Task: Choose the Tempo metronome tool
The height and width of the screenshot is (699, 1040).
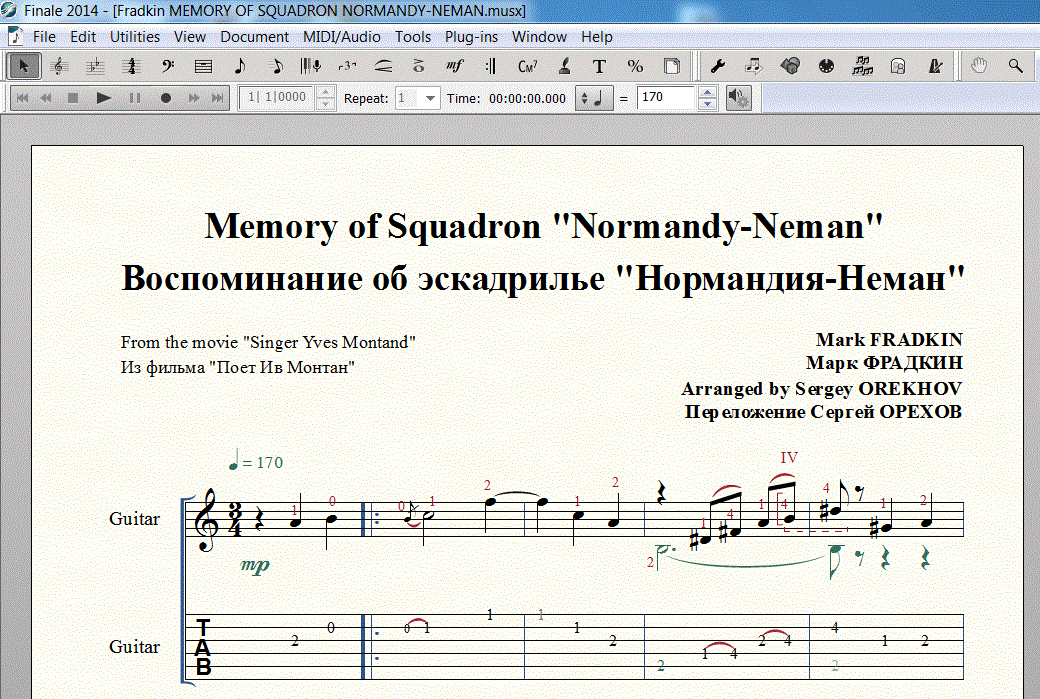Action: point(935,66)
